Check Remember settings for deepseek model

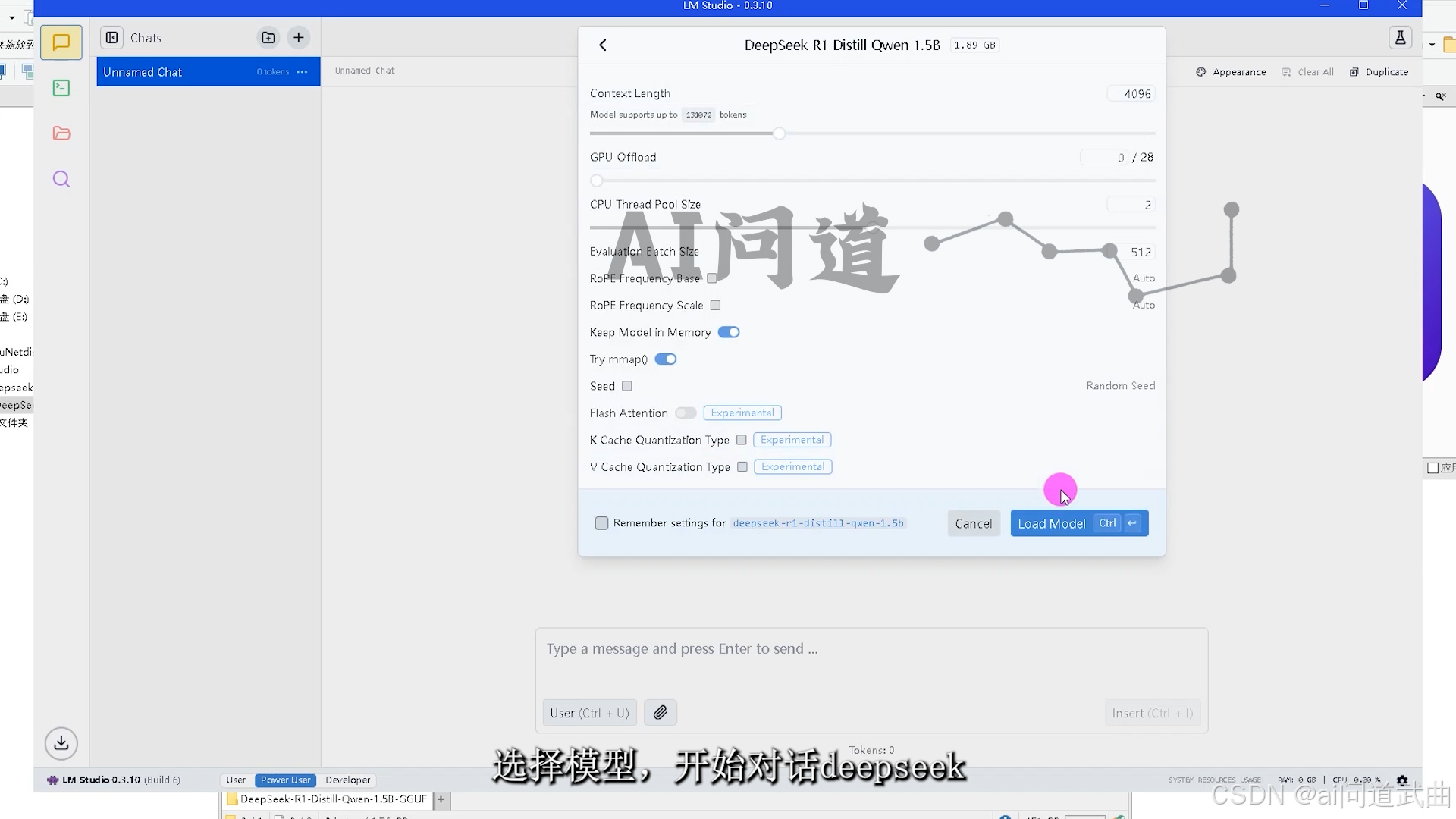click(x=601, y=523)
